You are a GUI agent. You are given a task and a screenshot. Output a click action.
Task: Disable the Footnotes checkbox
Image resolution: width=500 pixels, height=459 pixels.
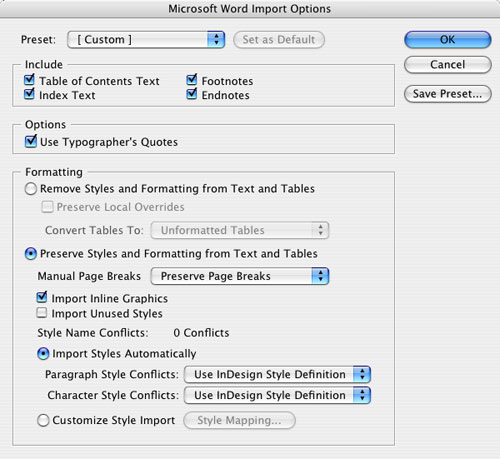pyautogui.click(x=192, y=80)
